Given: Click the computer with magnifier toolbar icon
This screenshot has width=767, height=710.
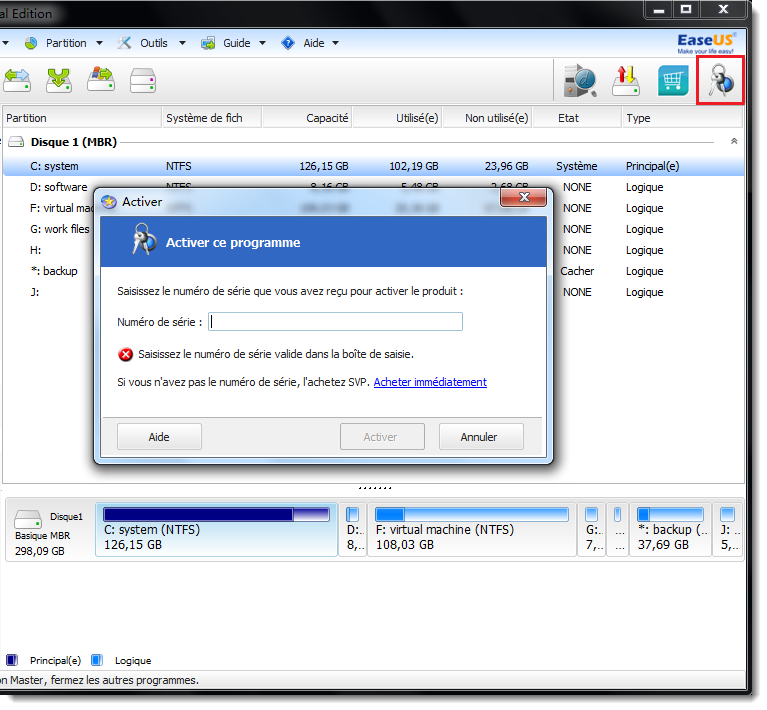Looking at the screenshot, I should coord(580,80).
